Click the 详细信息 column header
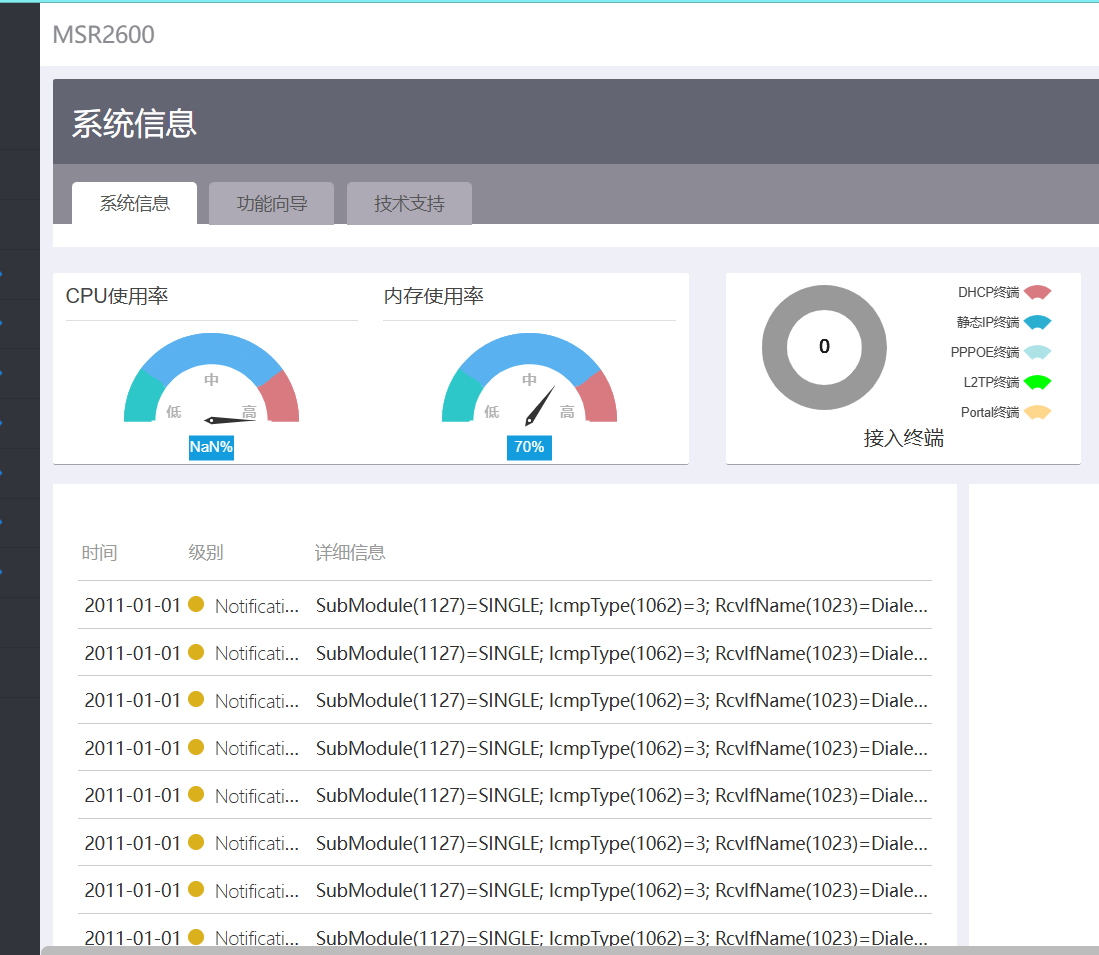 350,553
